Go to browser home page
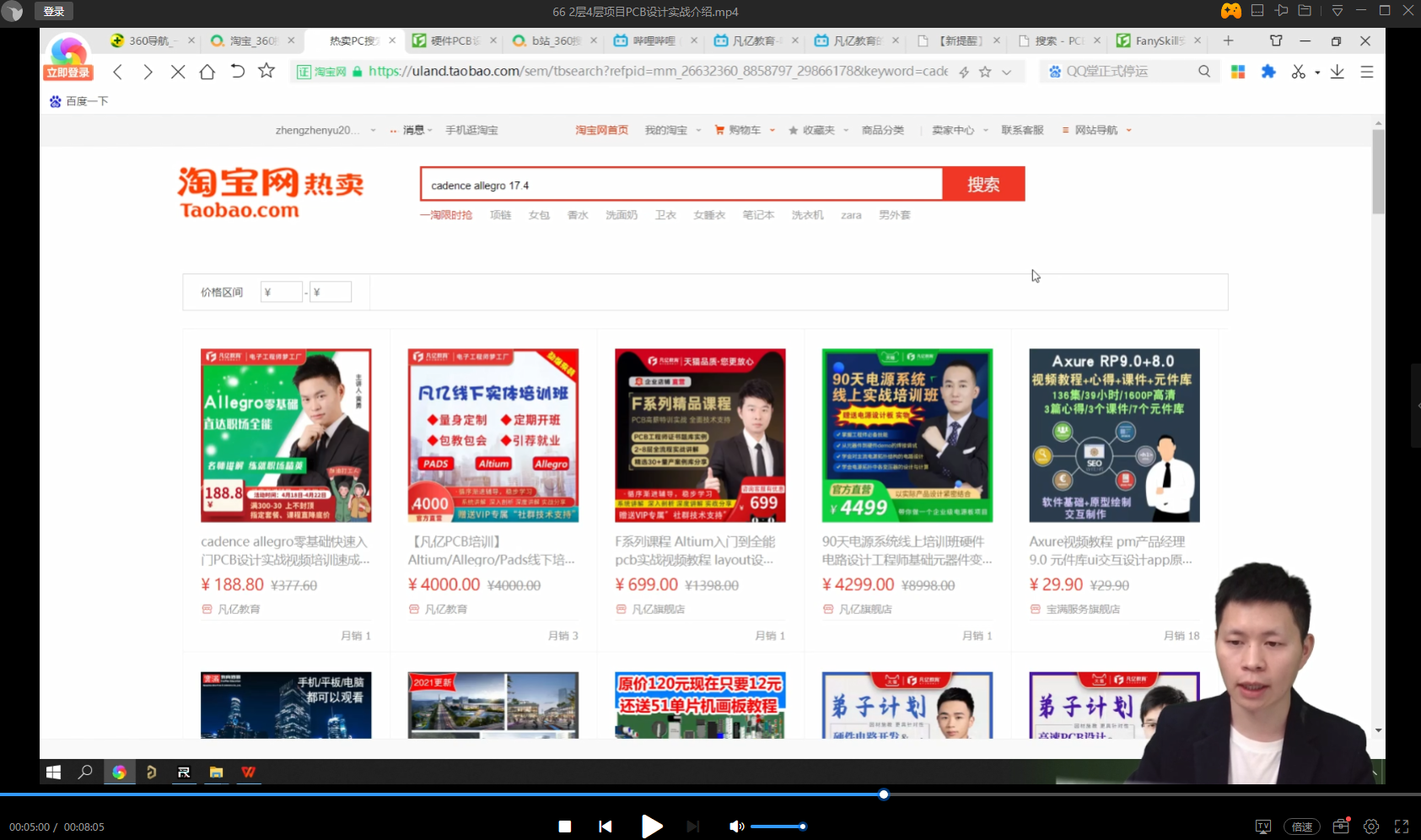 [207, 72]
